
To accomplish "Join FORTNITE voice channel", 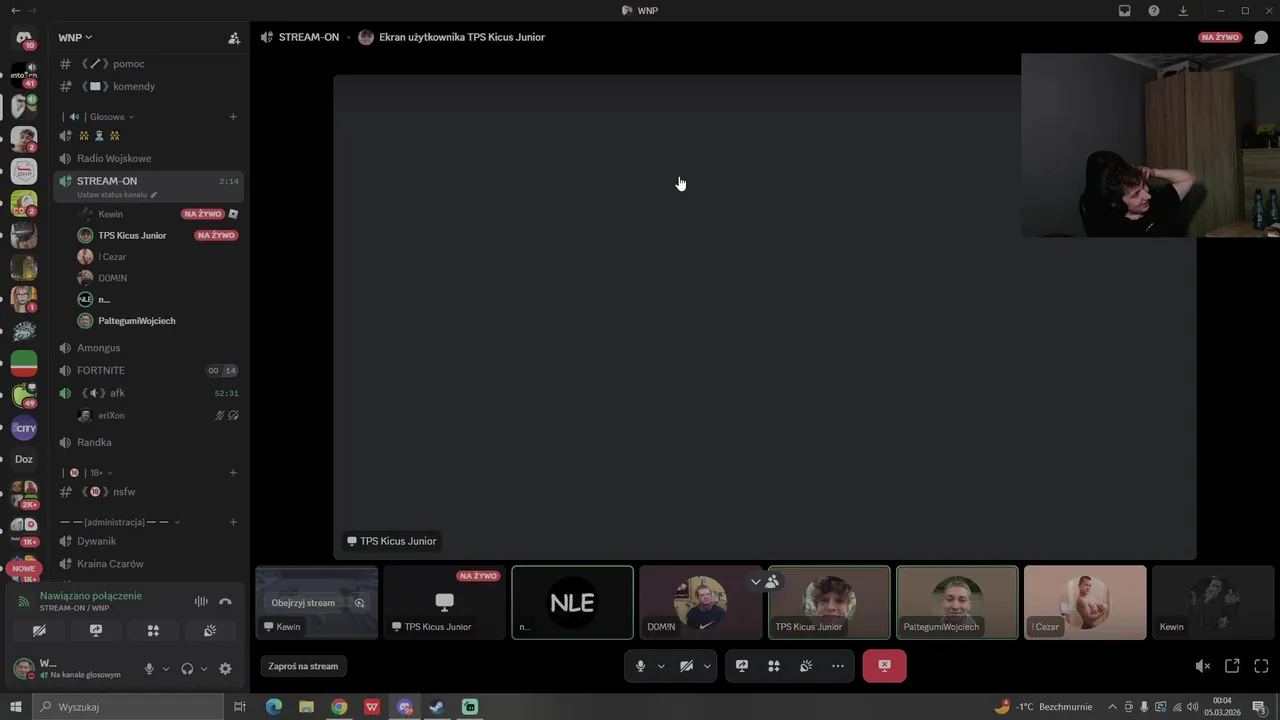I will [x=148, y=371].
